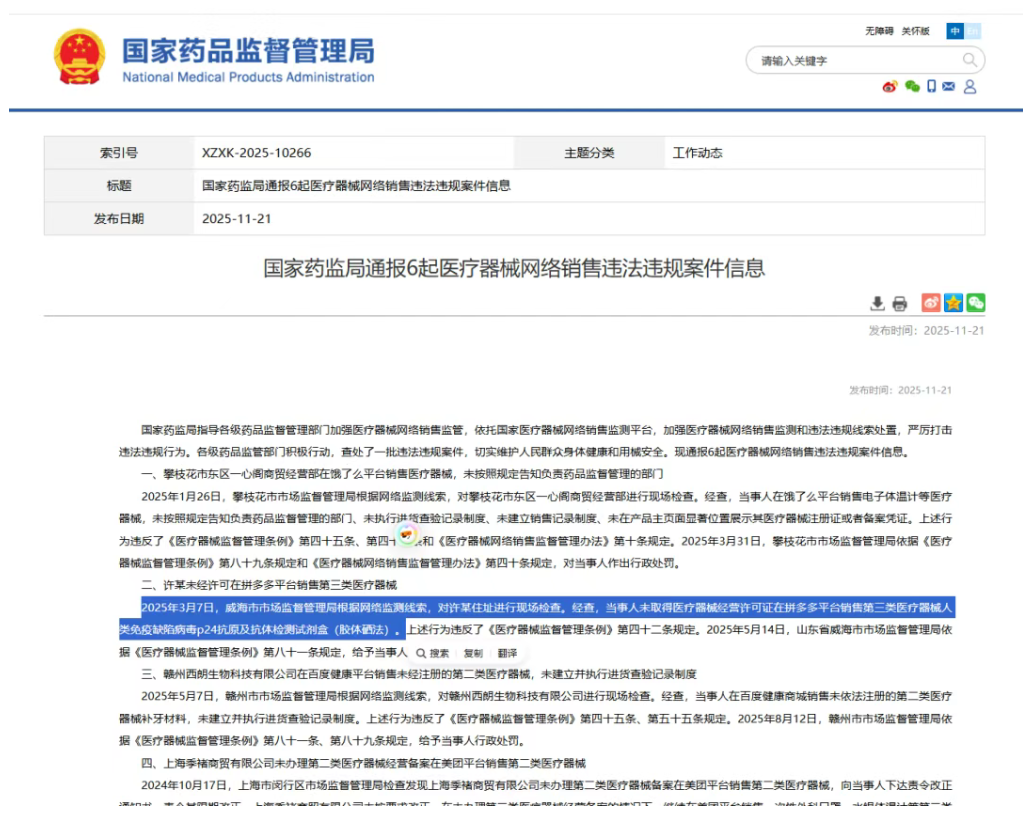Share article via green WeChat icon
Screen dimensions: 1023x831
click(x=975, y=302)
